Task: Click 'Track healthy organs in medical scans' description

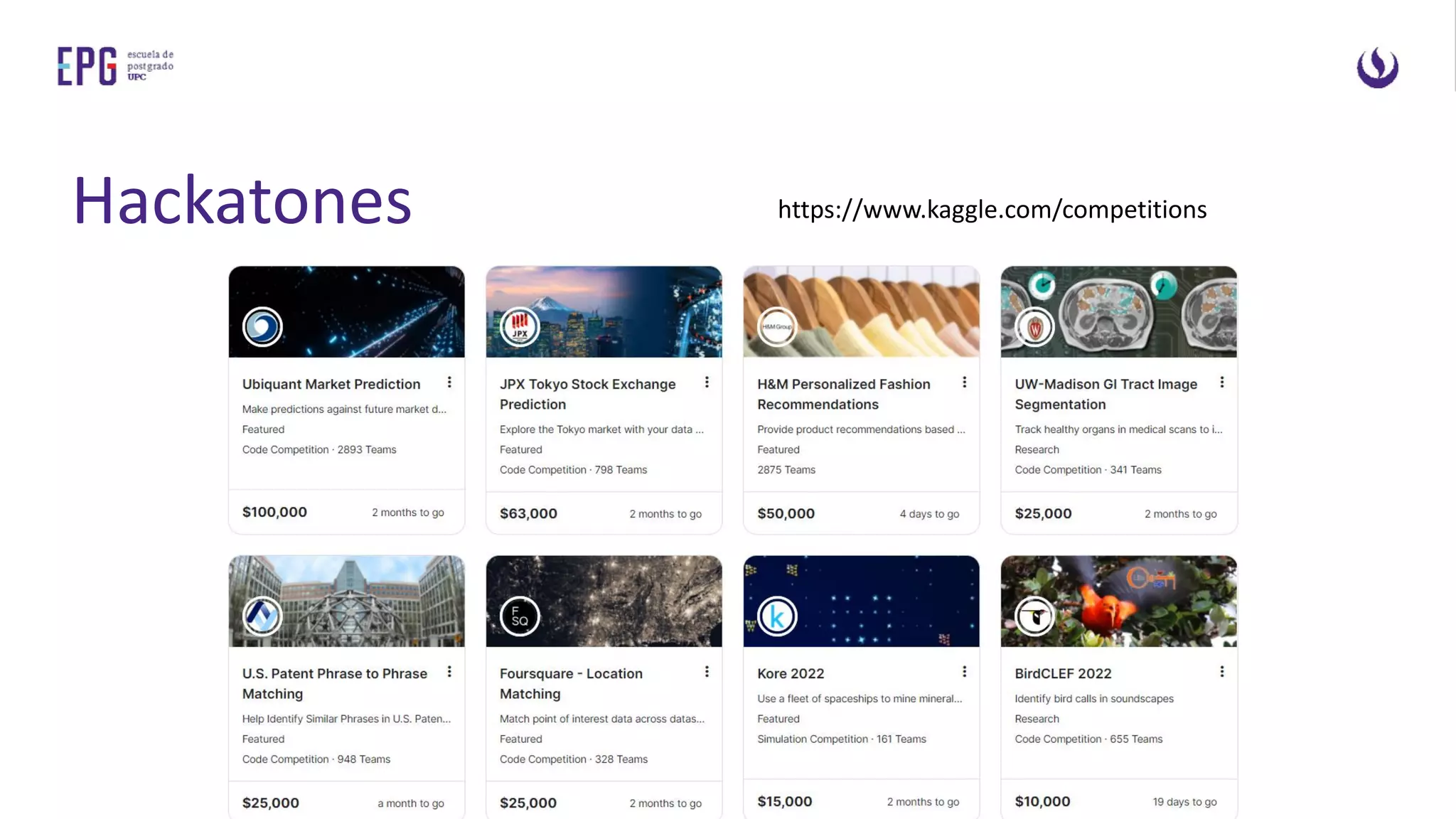Action: click(1118, 429)
